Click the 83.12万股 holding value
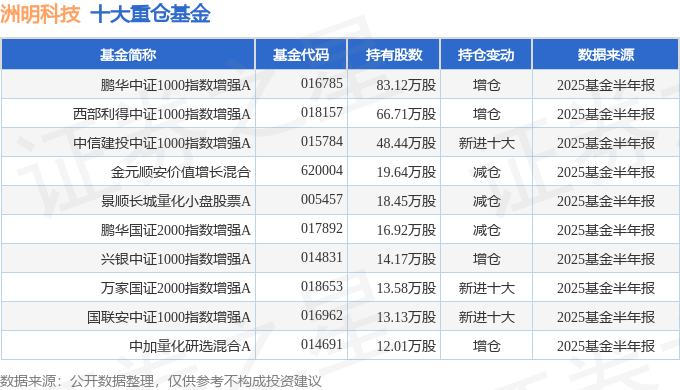The image size is (680, 390). 406,85
